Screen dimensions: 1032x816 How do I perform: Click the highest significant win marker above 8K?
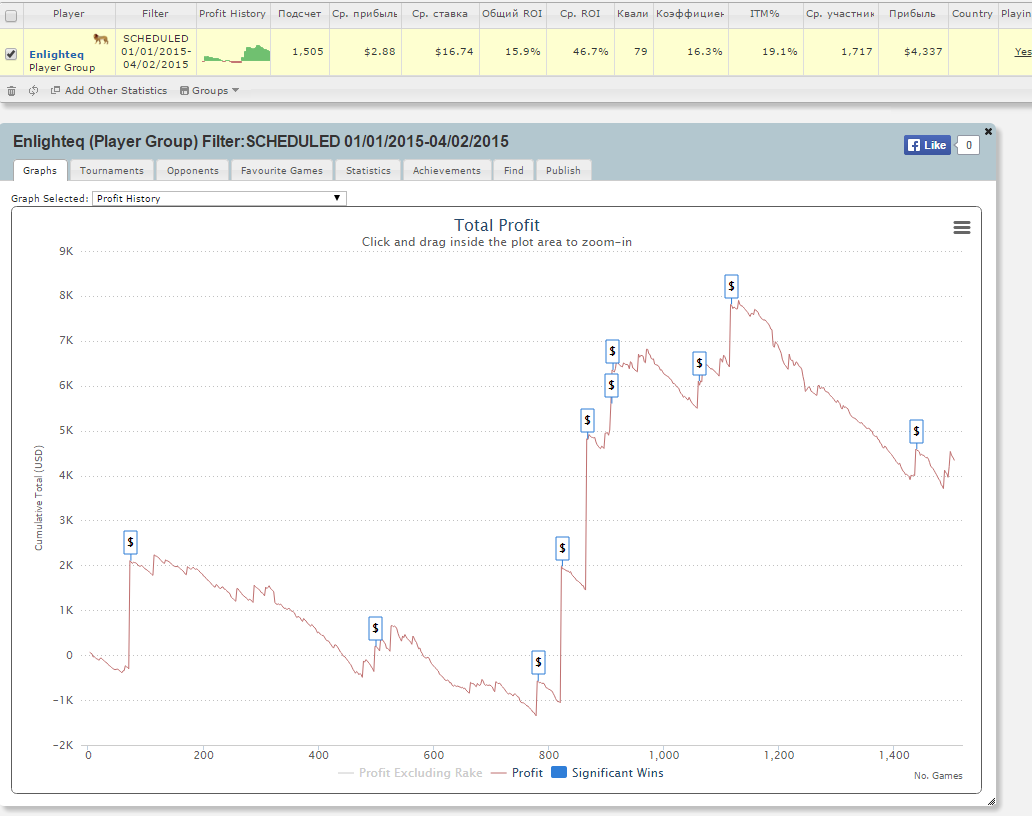click(x=731, y=286)
